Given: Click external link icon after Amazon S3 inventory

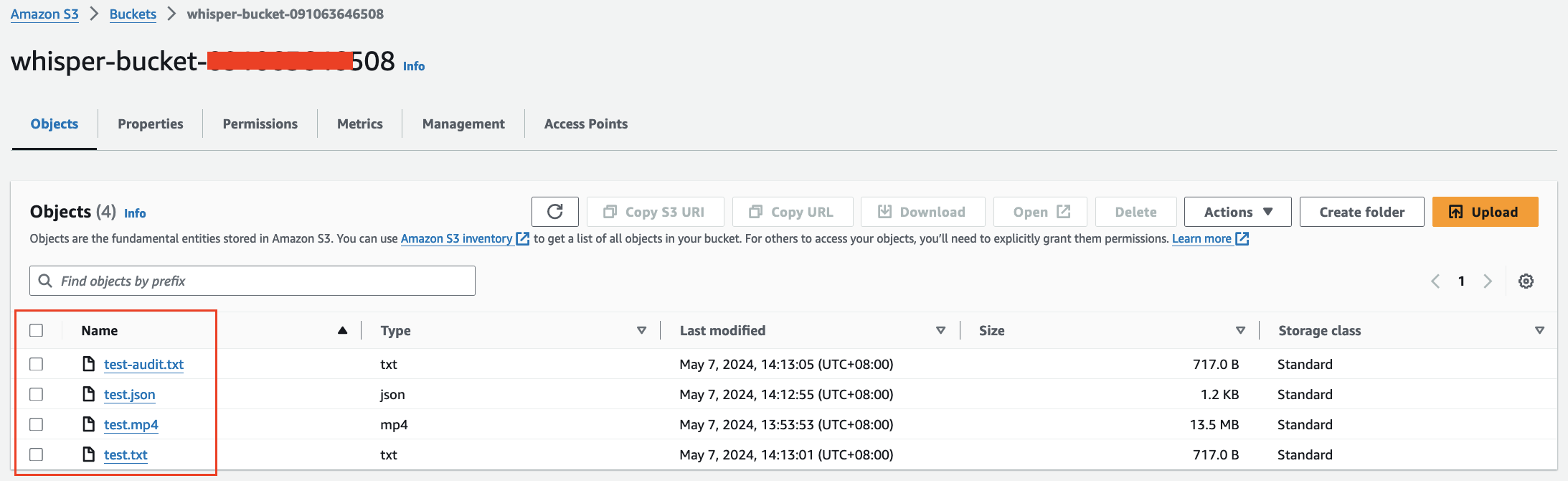Looking at the screenshot, I should [523, 238].
